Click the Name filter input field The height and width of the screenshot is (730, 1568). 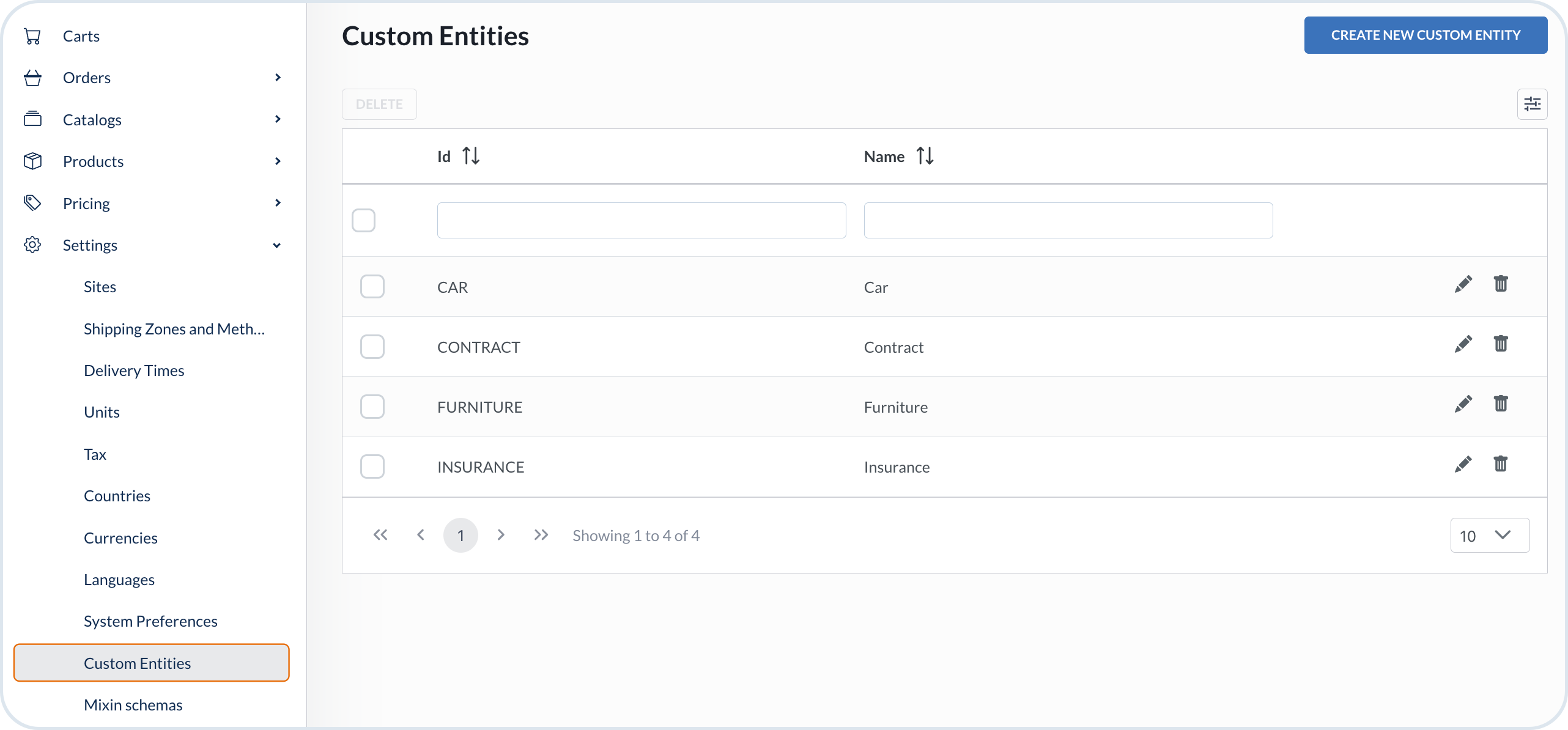pos(1068,220)
